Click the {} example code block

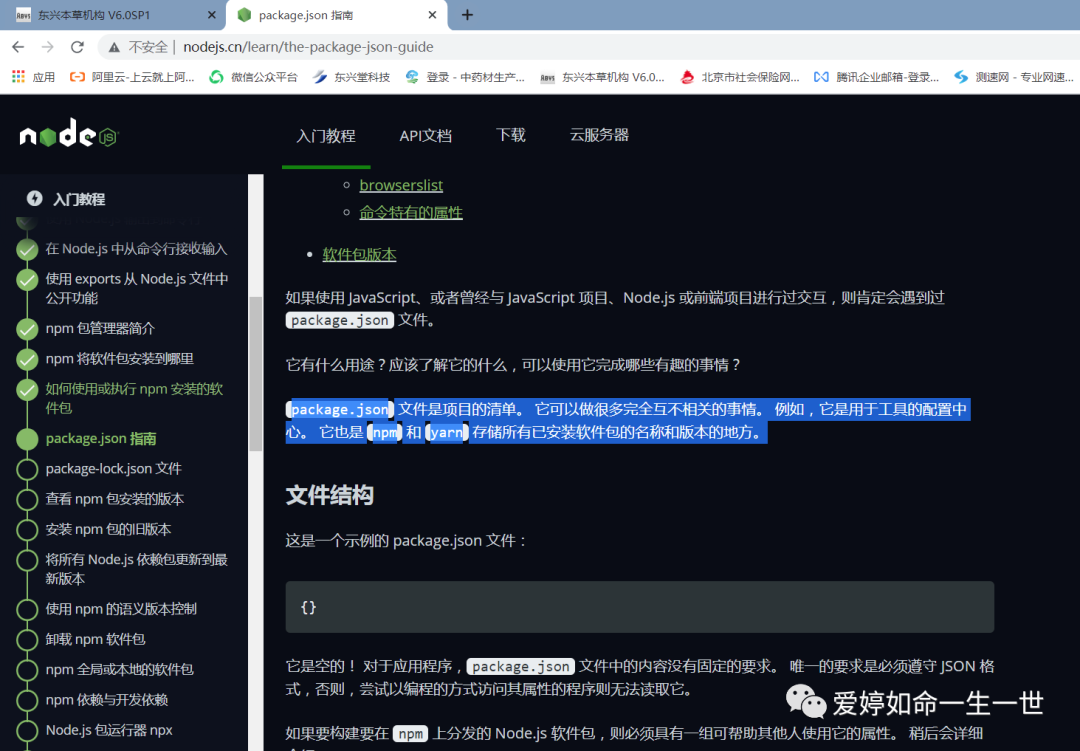(640, 607)
